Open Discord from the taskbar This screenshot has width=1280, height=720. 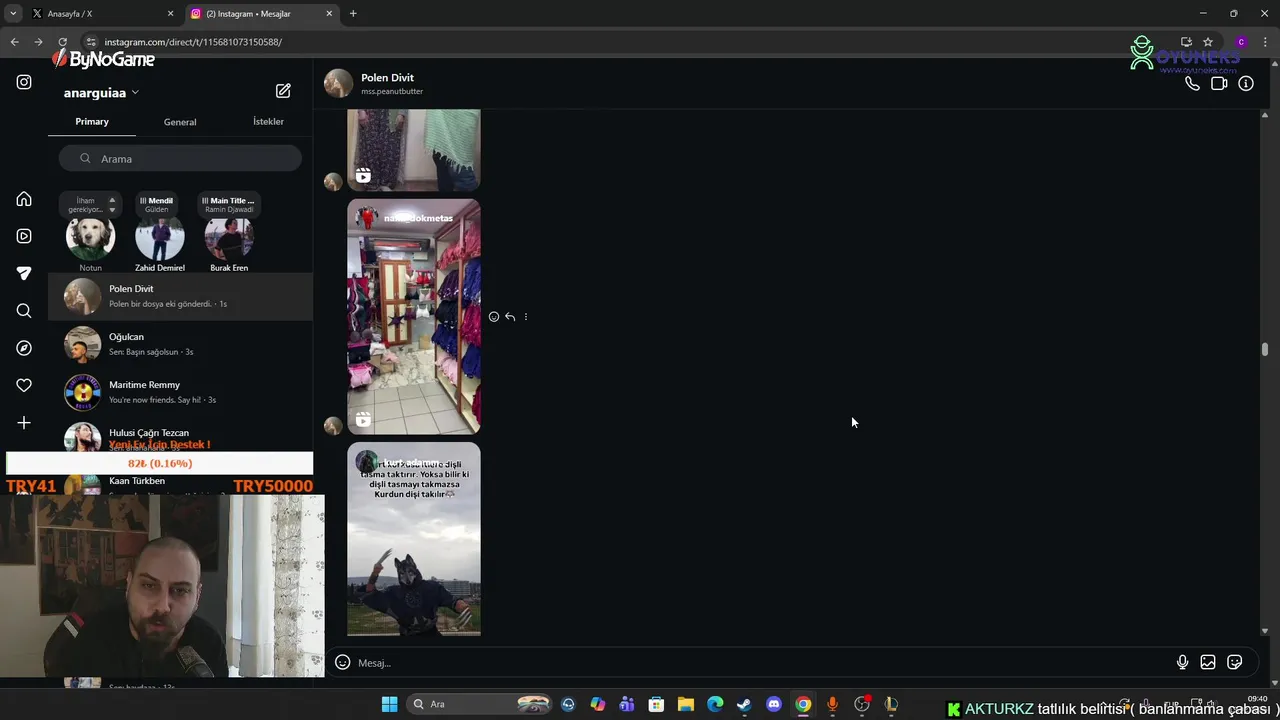(x=773, y=704)
